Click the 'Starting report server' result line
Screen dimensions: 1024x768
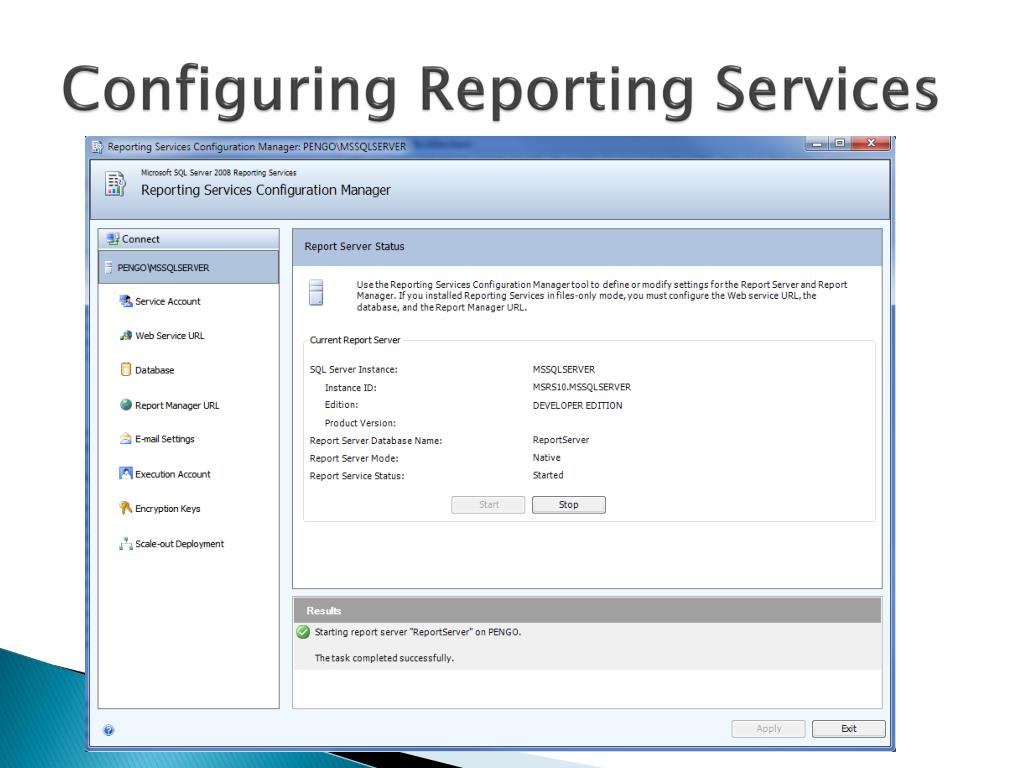point(418,632)
